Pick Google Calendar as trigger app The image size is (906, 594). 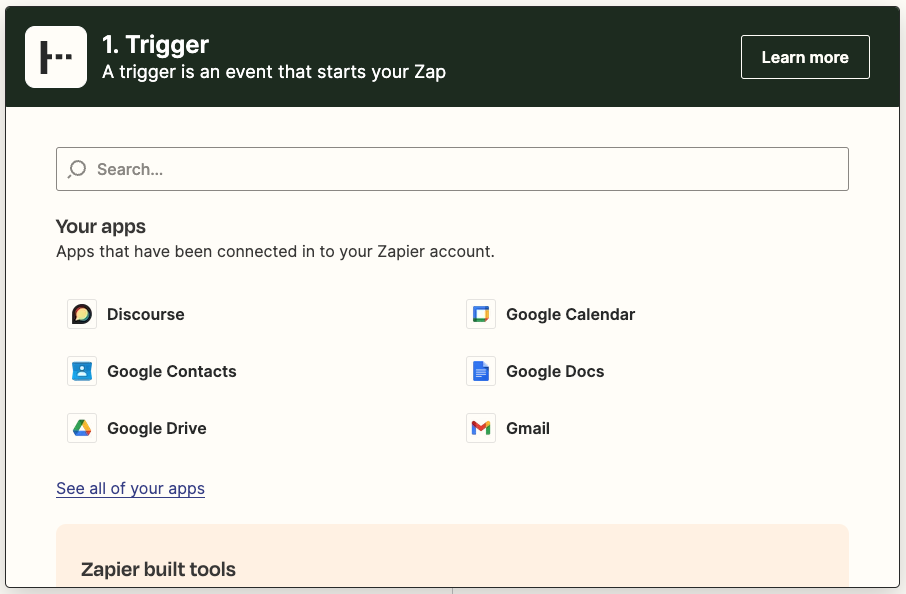[570, 314]
